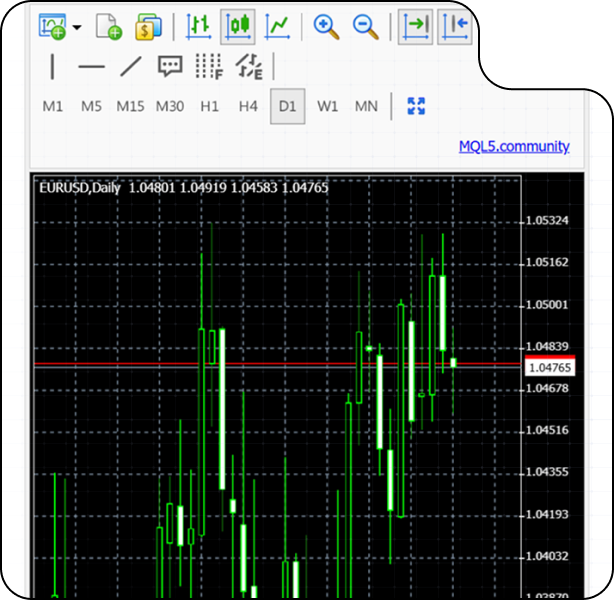Select the trendline drawing tool
This screenshot has width=614, height=600.
pos(131,67)
